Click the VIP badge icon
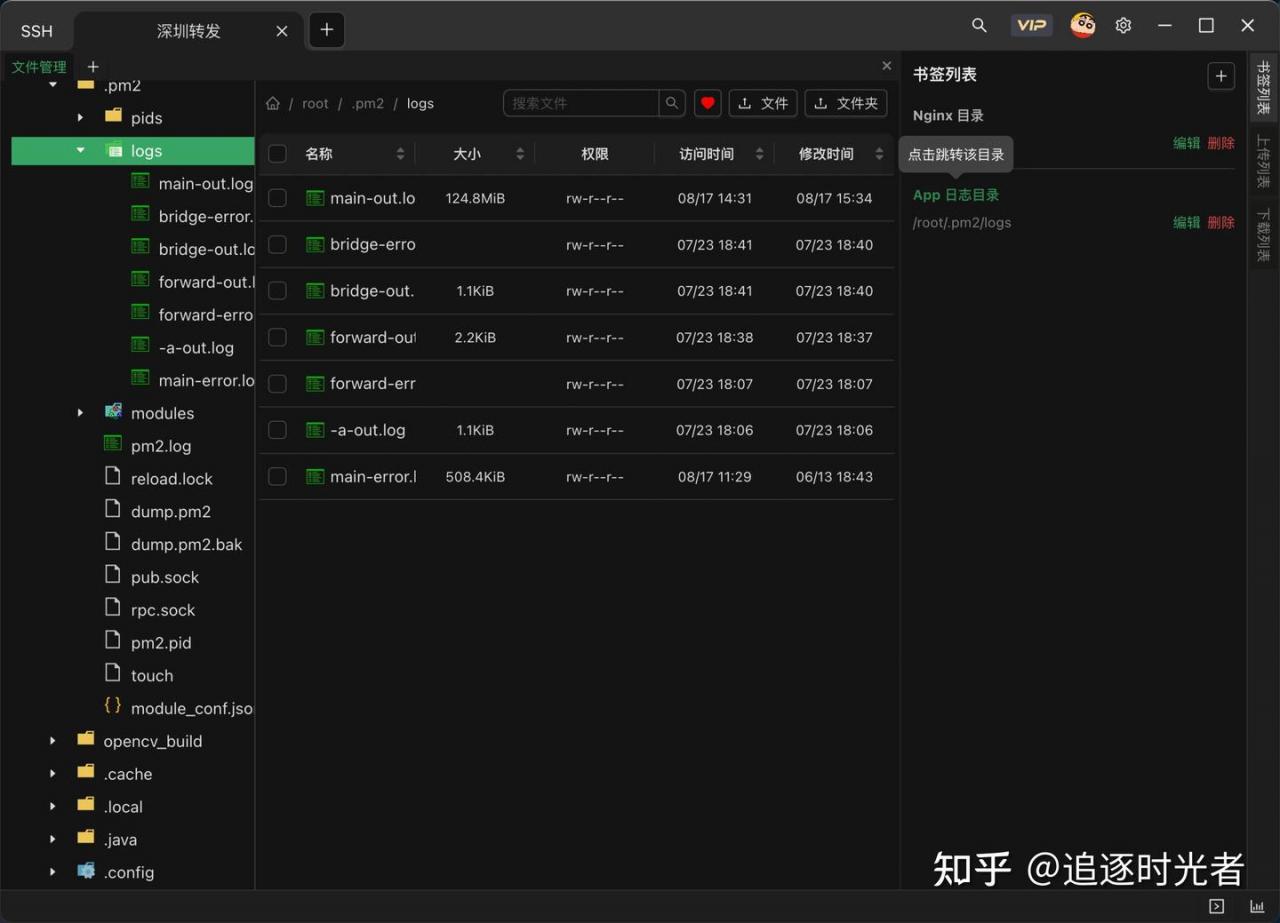1280x923 pixels. click(1031, 26)
